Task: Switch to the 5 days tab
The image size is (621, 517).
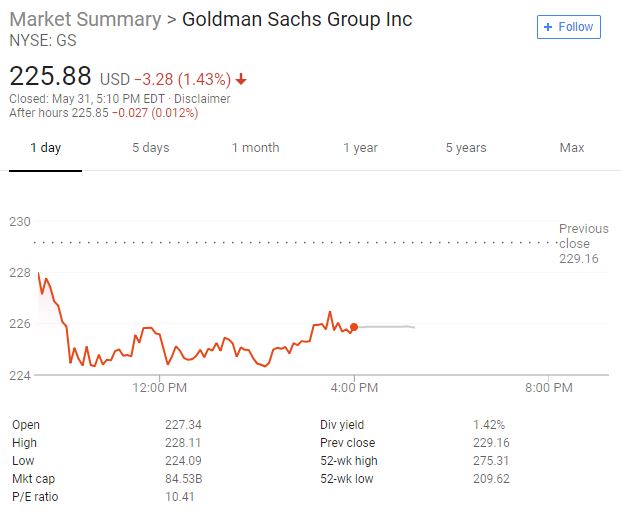Action: 150,148
